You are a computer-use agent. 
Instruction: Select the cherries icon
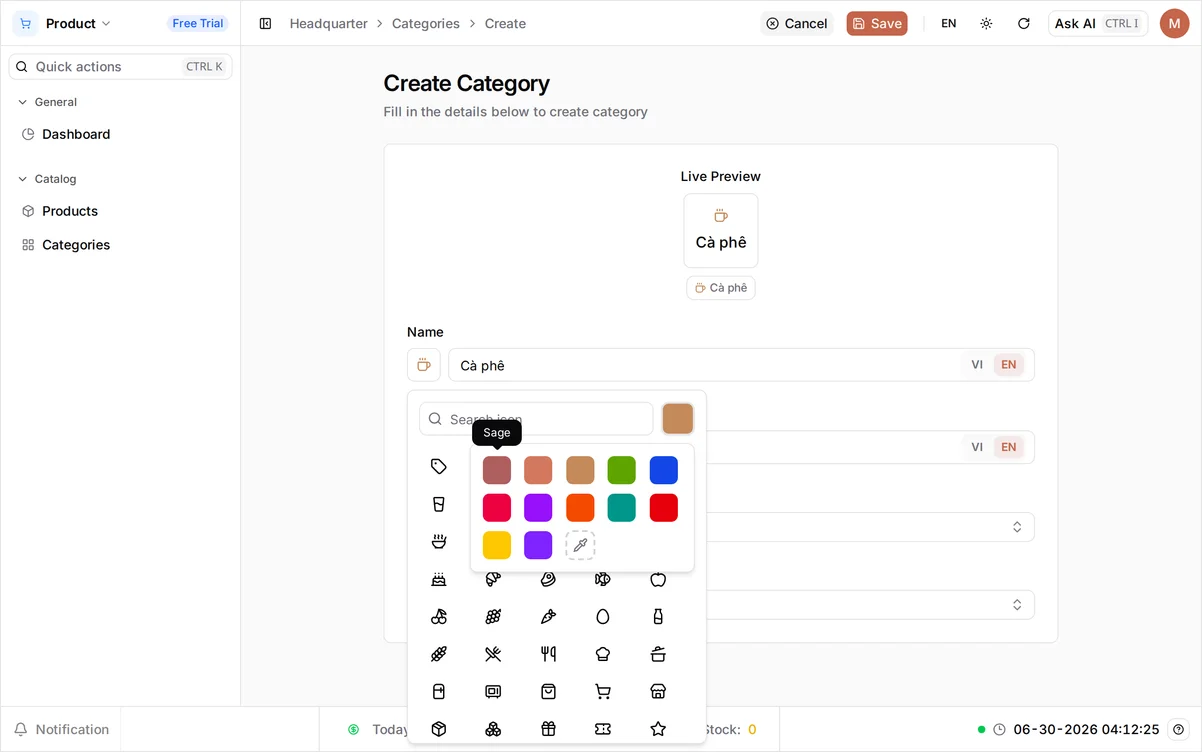click(439, 617)
